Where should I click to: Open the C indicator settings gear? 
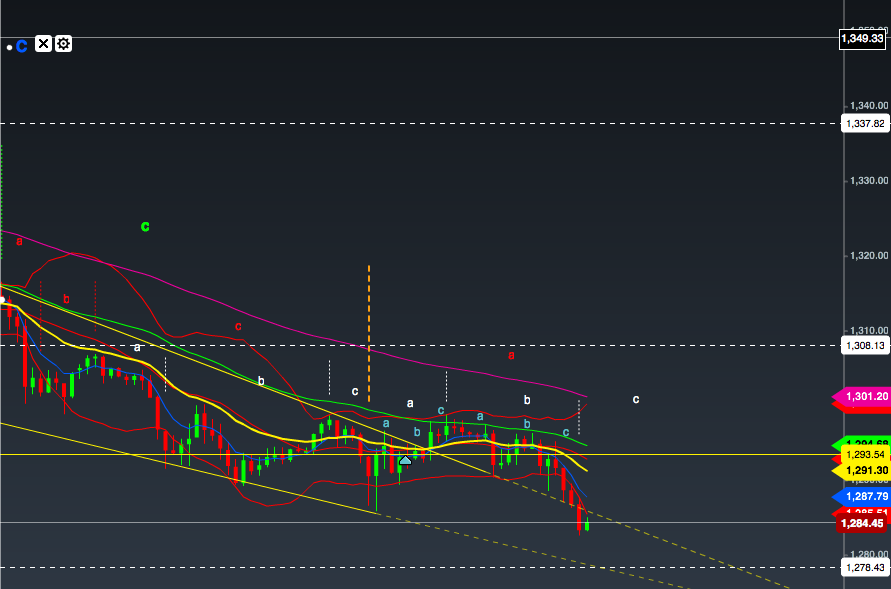(63, 44)
